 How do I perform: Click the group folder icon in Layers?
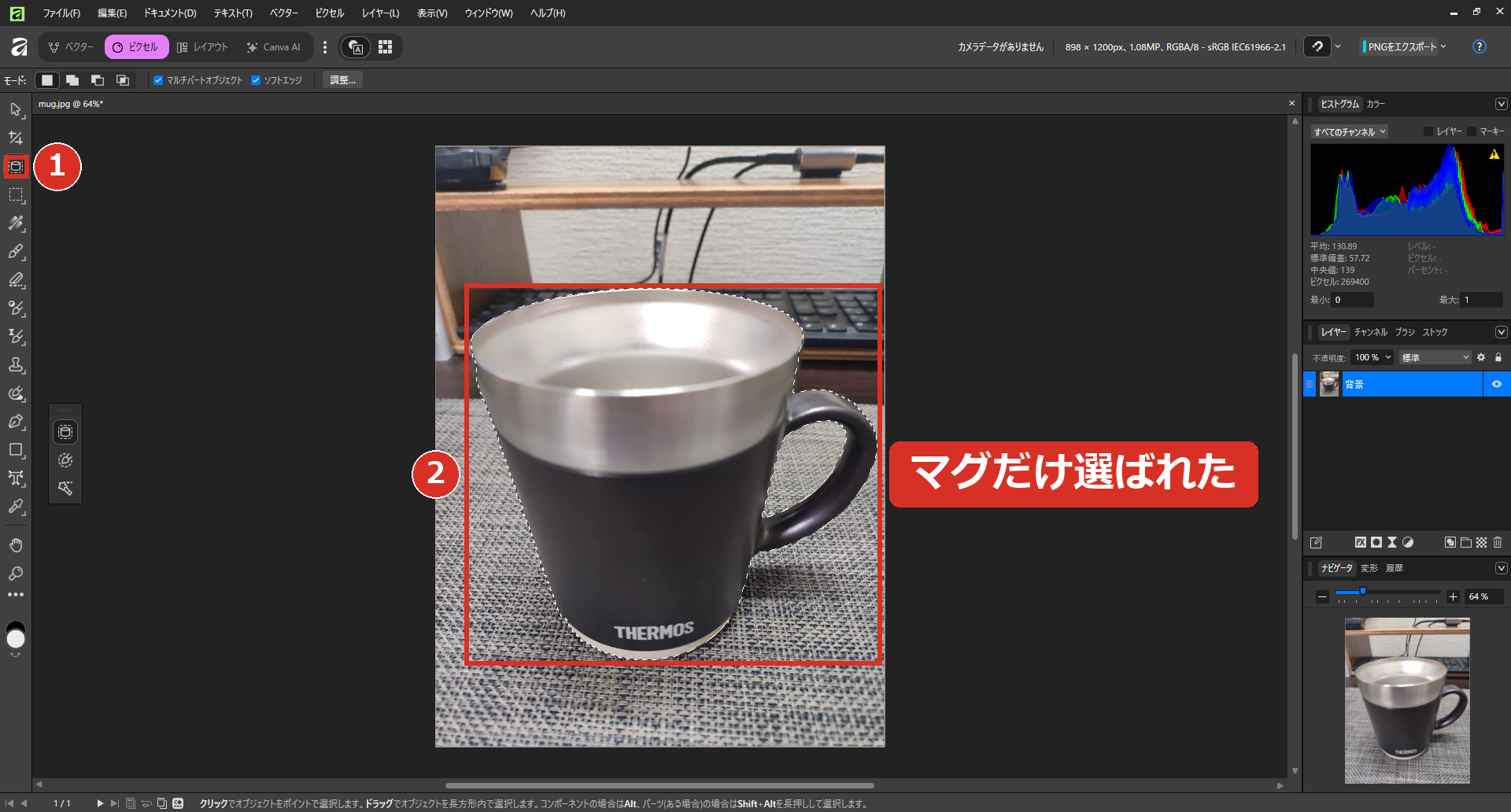[1465, 542]
